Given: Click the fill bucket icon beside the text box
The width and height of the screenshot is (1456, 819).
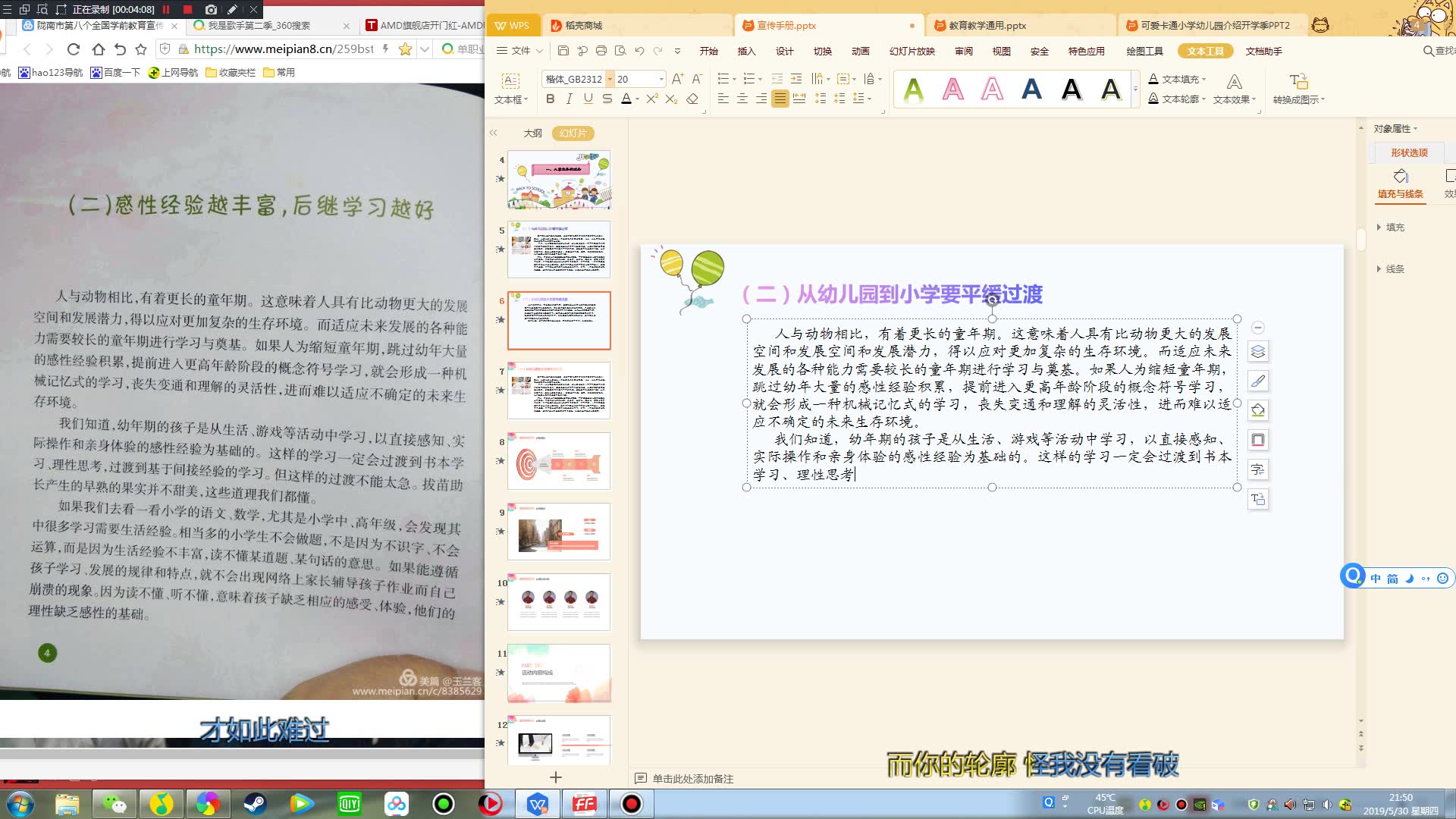Looking at the screenshot, I should click(x=1257, y=410).
